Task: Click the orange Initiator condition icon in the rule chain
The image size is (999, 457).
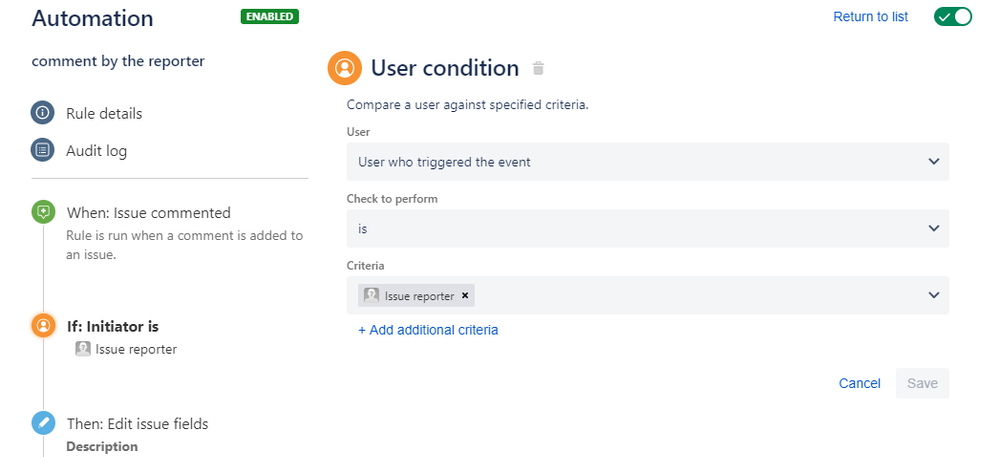Action: point(42,326)
